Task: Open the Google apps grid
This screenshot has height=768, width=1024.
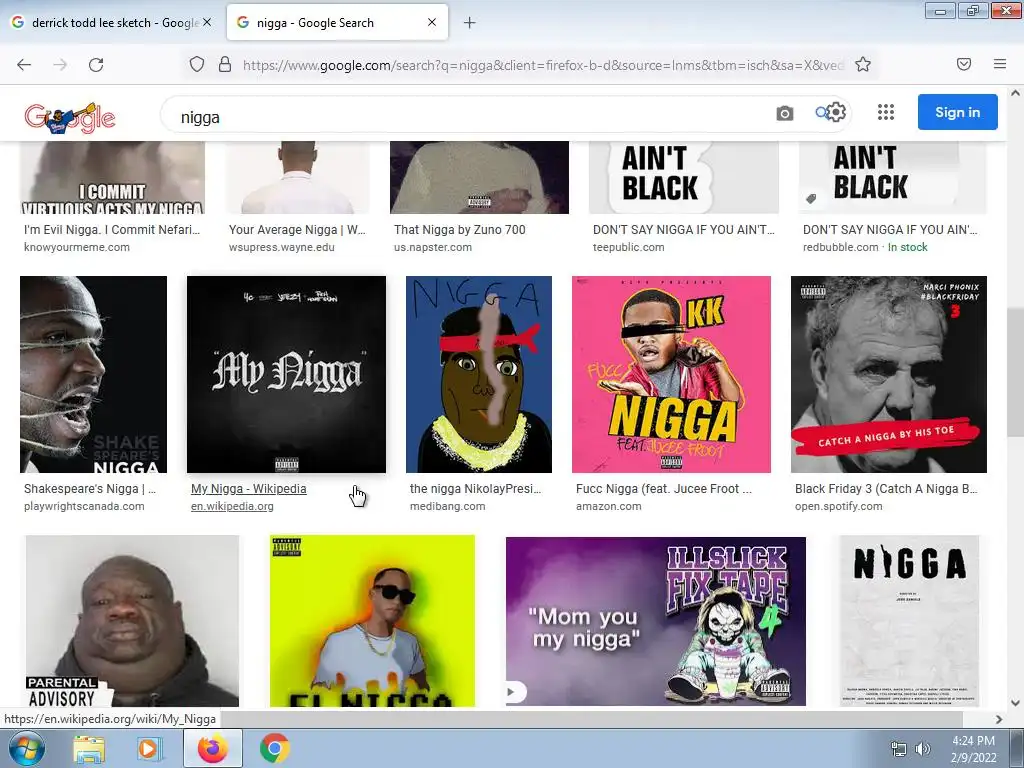Action: [x=886, y=112]
